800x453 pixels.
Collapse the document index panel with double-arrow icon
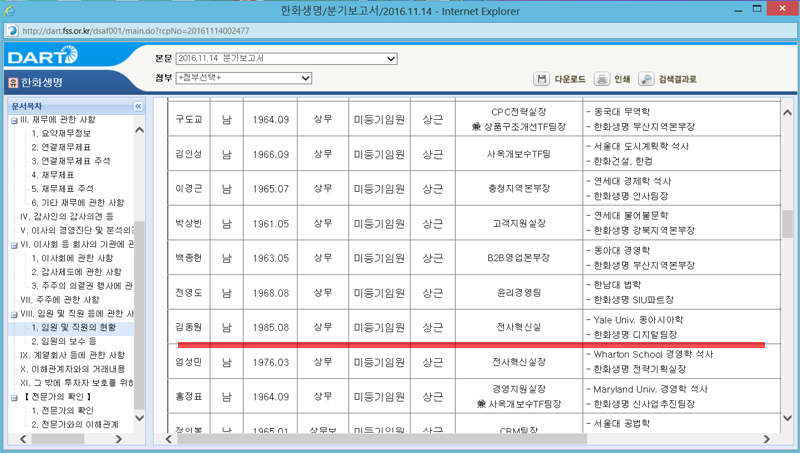138,106
